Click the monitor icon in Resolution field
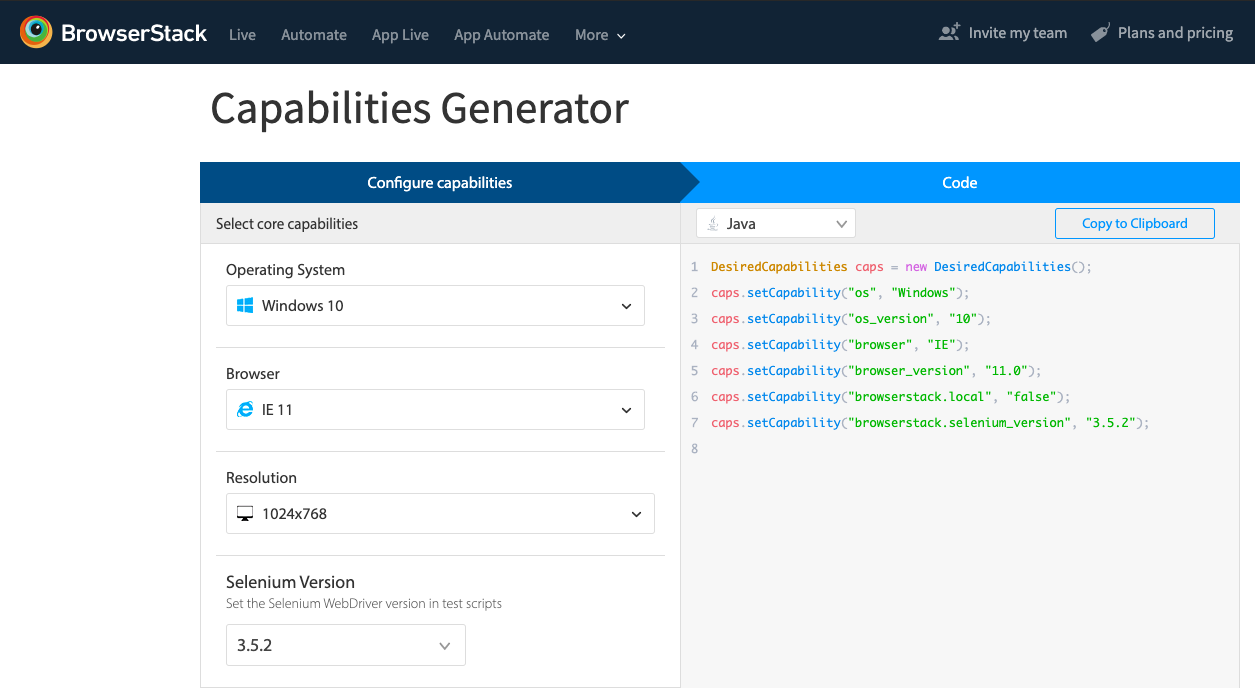Screen dimensions: 1255x688 [245, 514]
